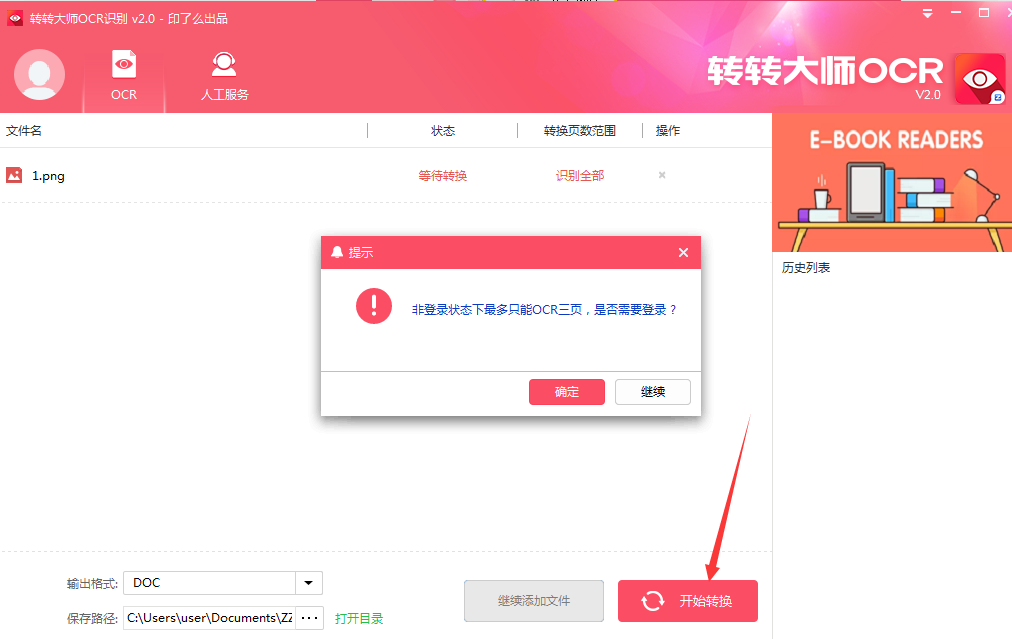Click the user avatar icon
This screenshot has width=1012, height=639.
tap(39, 75)
